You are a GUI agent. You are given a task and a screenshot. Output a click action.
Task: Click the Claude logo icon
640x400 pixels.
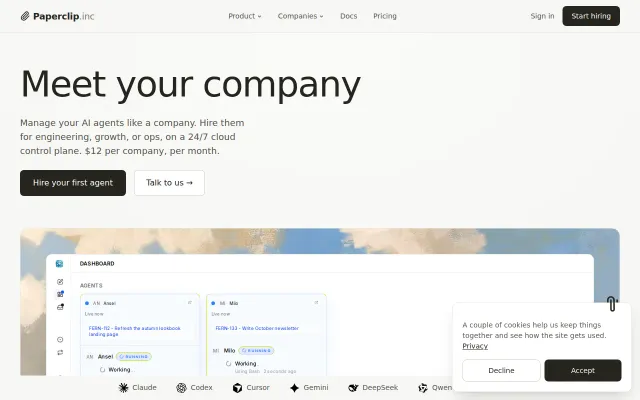(123, 388)
